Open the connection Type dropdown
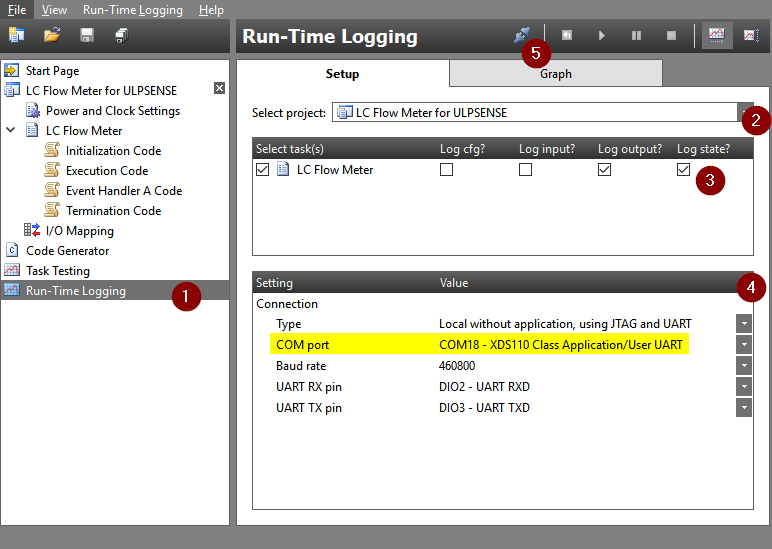Viewport: 772px width, 549px height. click(x=744, y=324)
